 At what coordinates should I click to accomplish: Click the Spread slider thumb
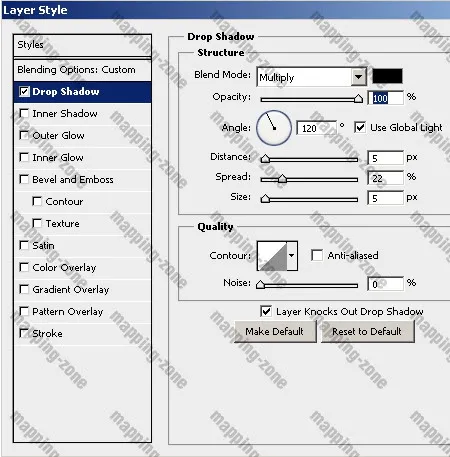tap(282, 178)
